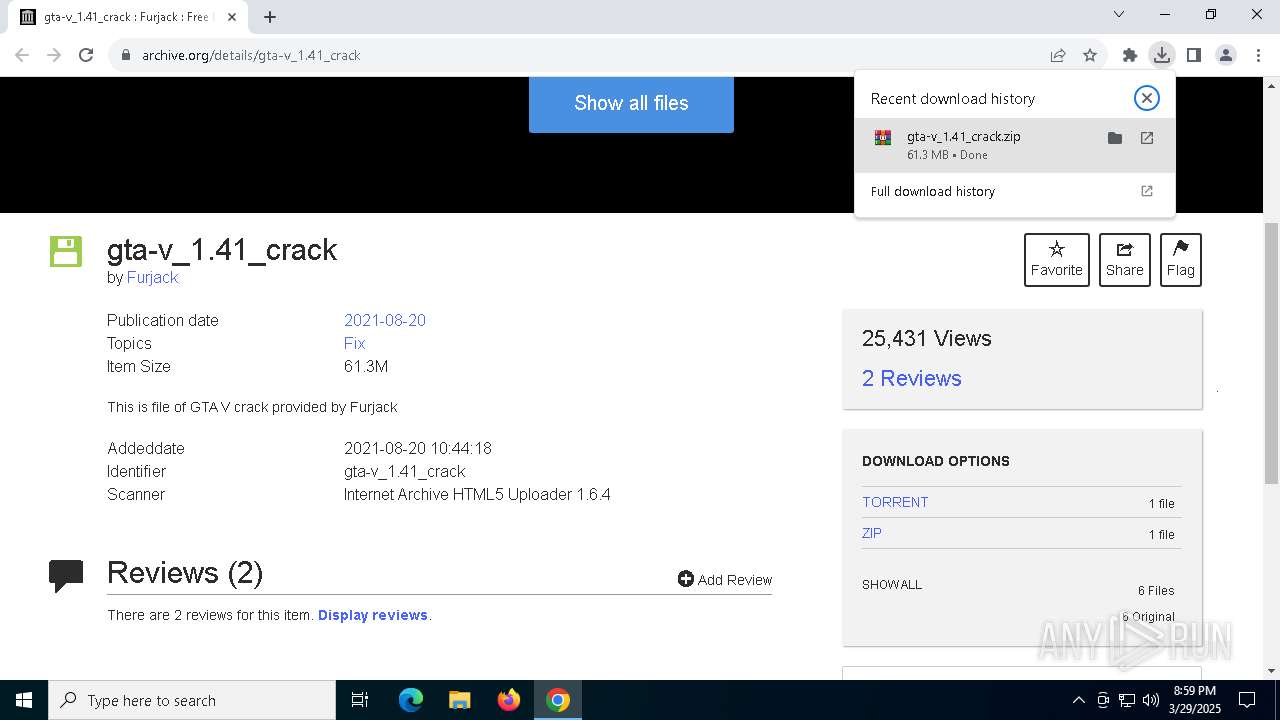The width and height of the screenshot is (1280, 720).
Task: Open the Windows Start menu
Action: click(24, 700)
